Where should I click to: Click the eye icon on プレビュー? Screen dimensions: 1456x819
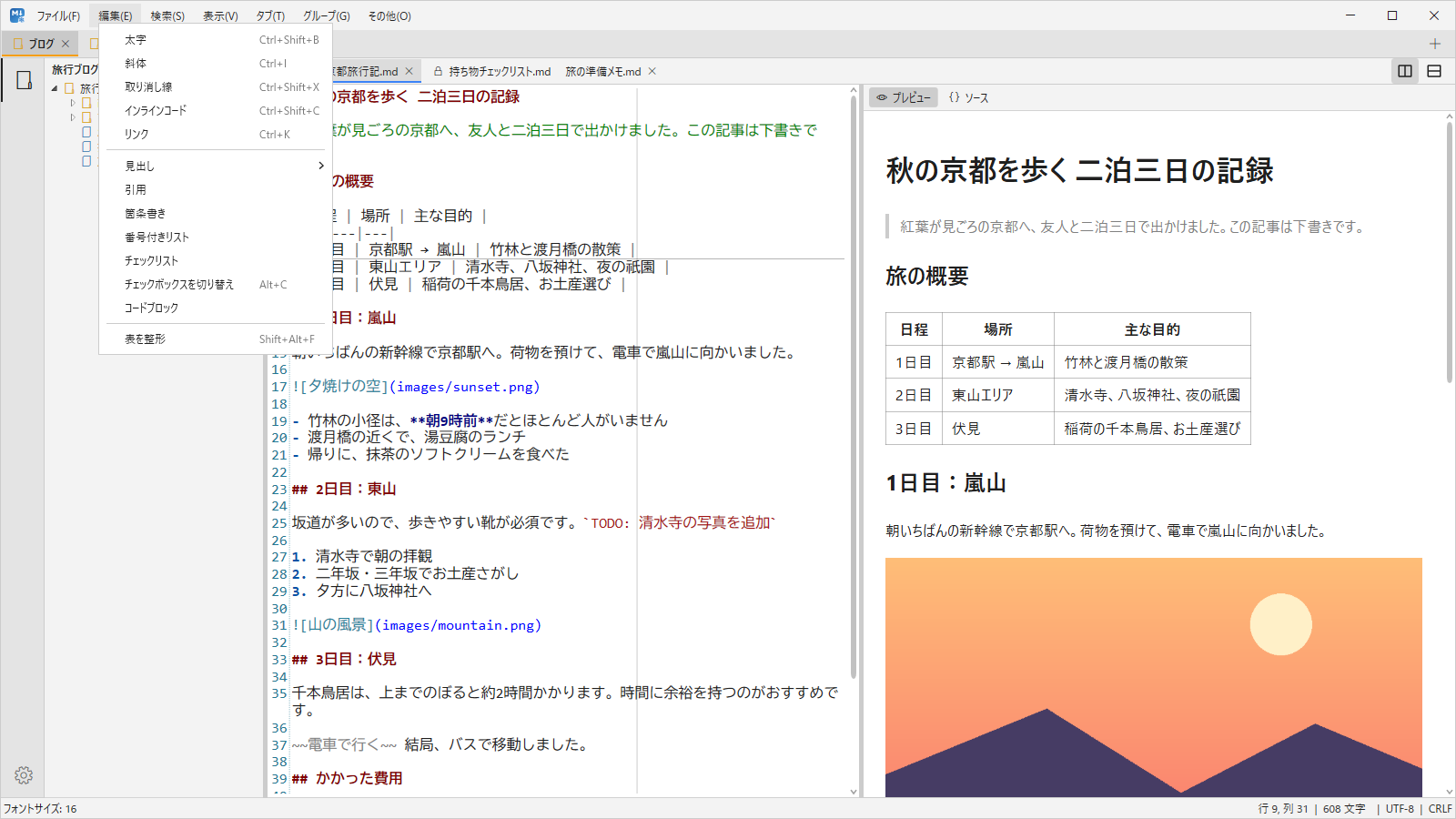(882, 97)
